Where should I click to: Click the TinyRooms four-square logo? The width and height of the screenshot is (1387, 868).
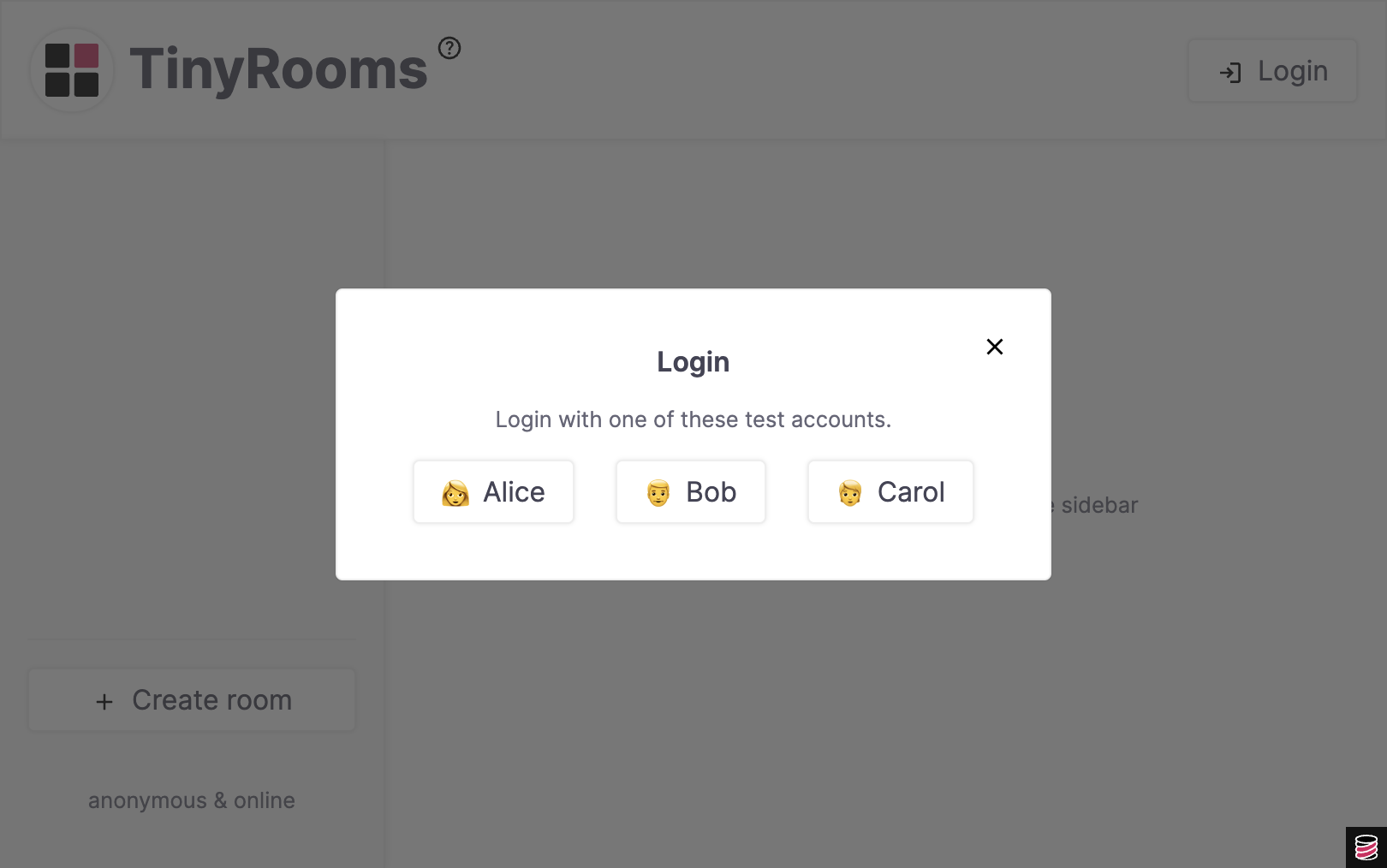coord(72,70)
